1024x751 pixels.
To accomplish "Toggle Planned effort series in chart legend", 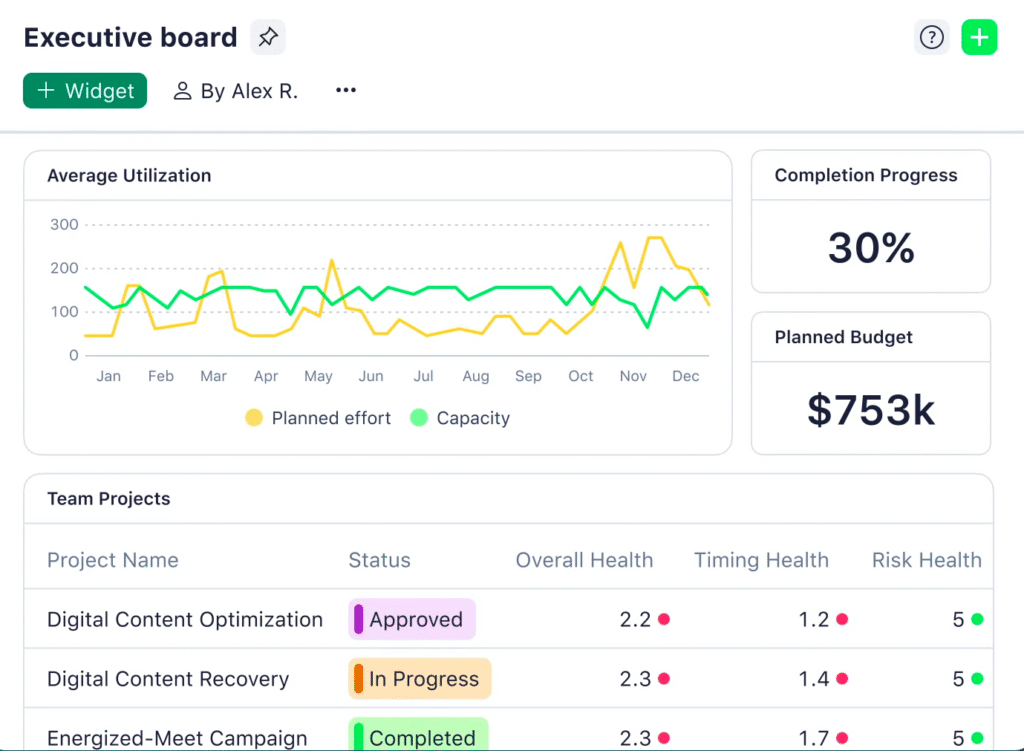I will [x=319, y=418].
